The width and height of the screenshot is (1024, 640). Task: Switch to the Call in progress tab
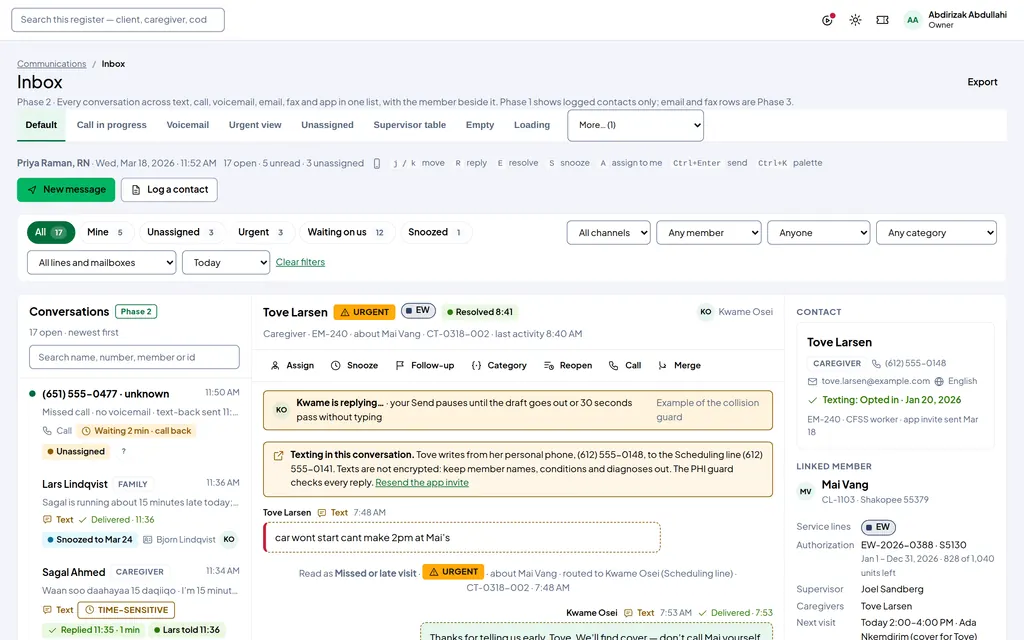pos(112,125)
